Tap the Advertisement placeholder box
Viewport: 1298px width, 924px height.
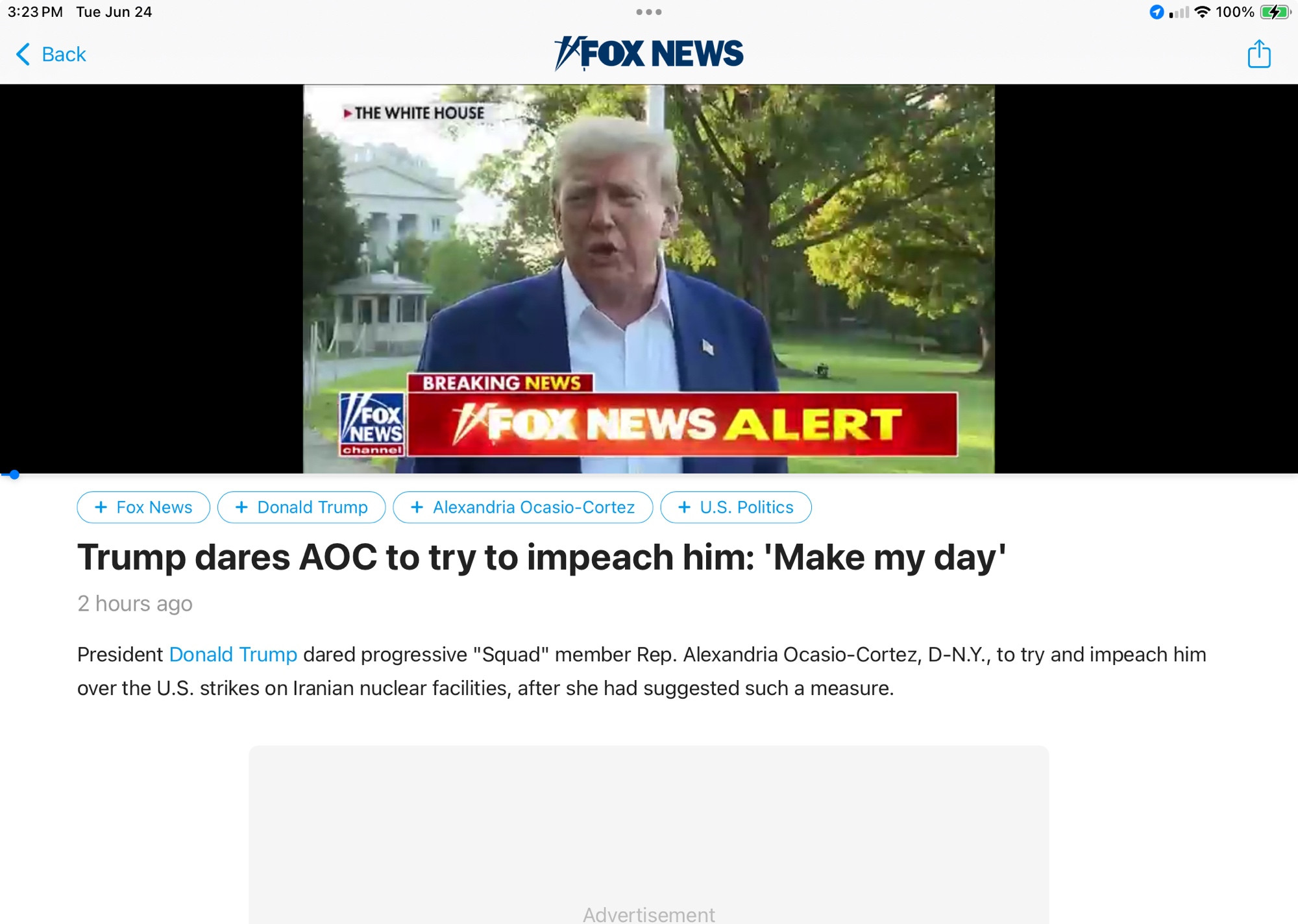coord(649,835)
